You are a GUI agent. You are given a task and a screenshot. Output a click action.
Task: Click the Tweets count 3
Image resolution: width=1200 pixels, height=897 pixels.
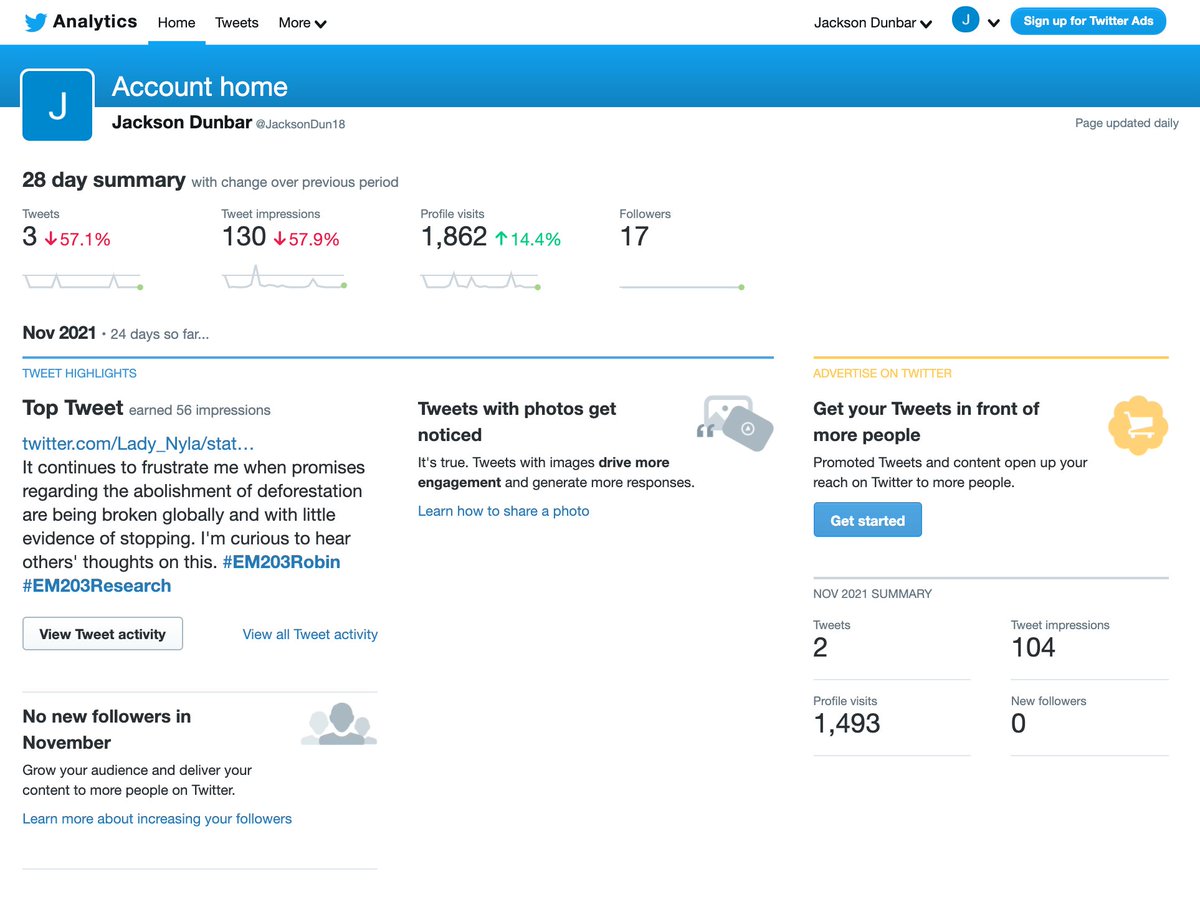(30, 237)
